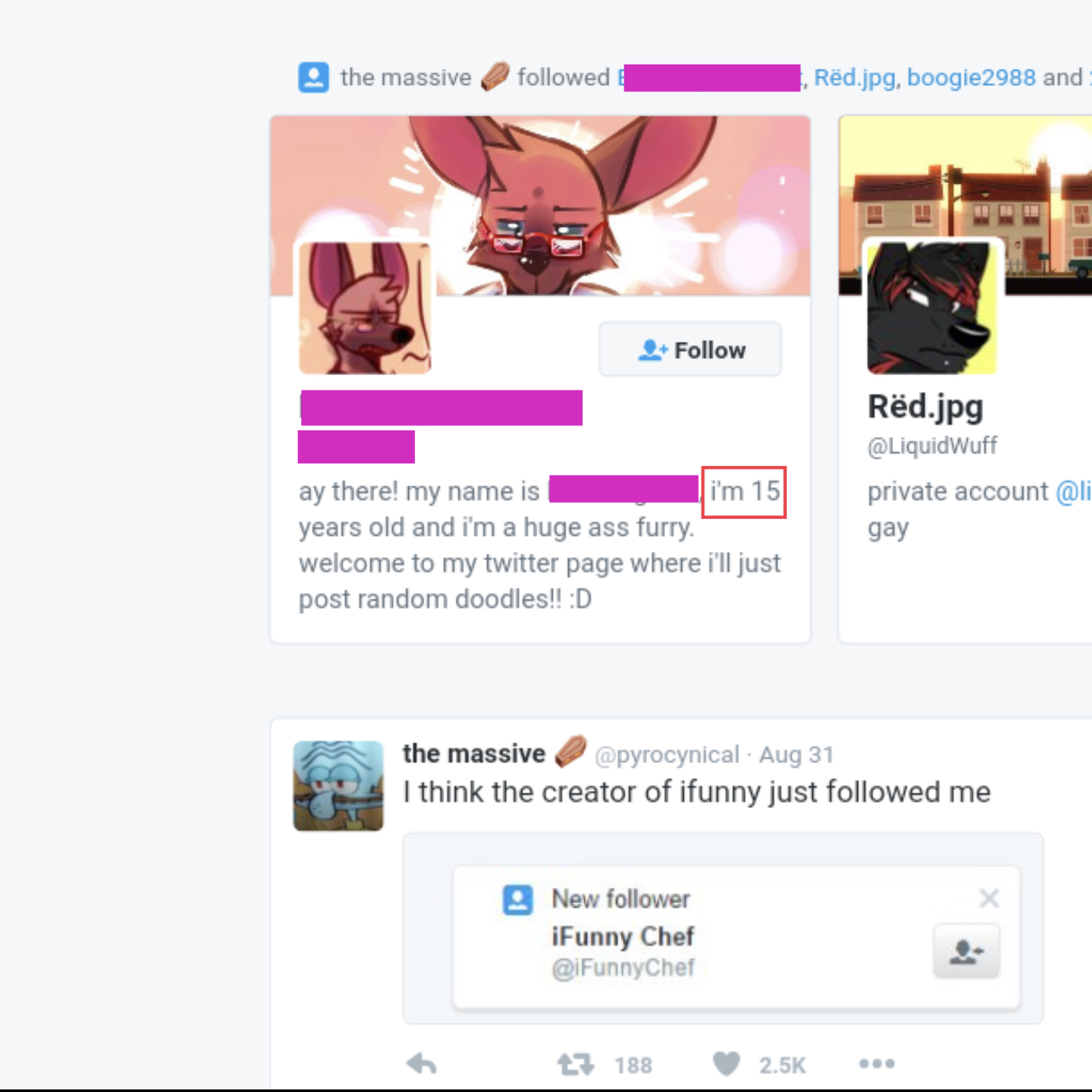Click the @LiquidWuff handle
The image size is (1092, 1092).
[932, 446]
